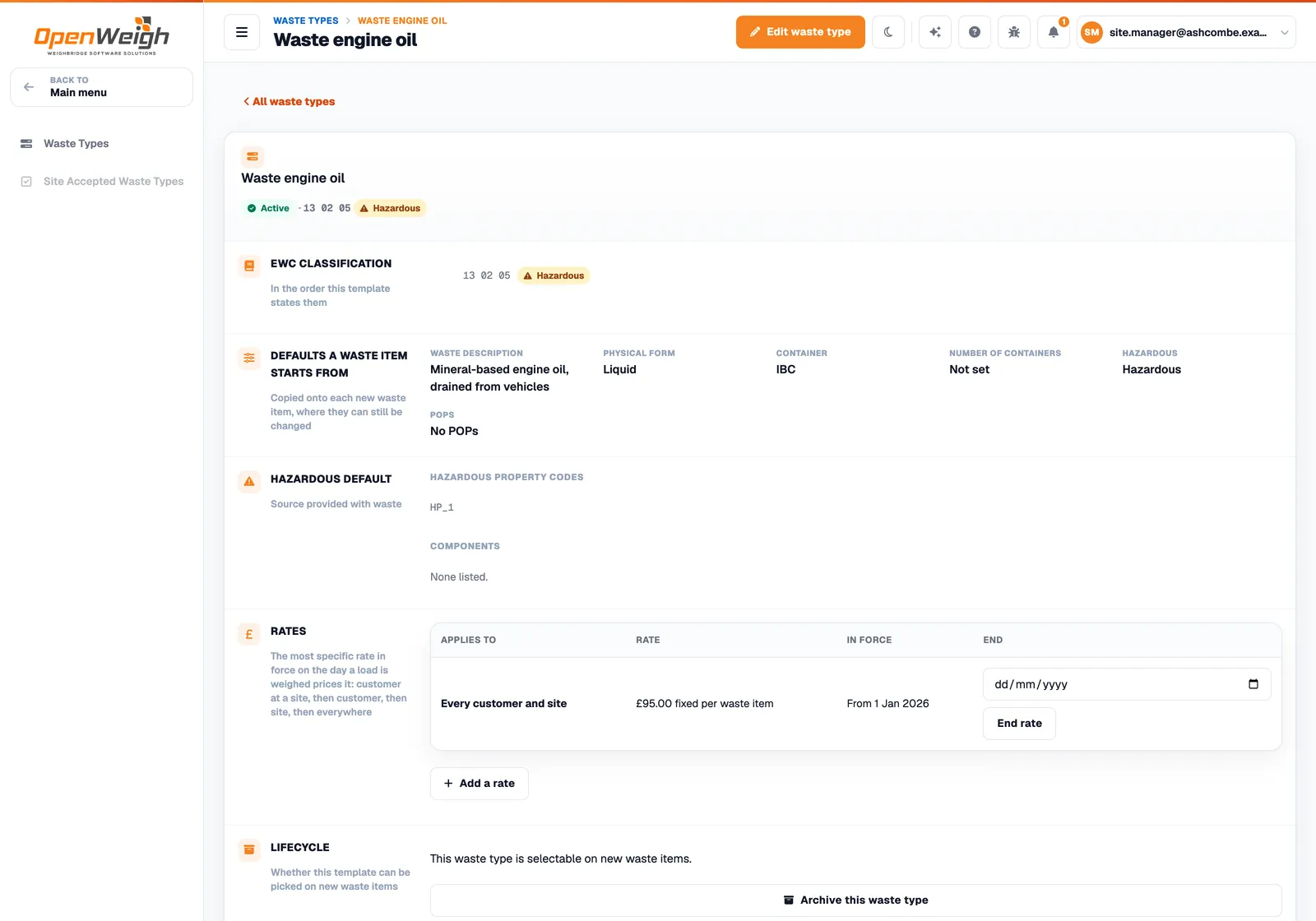Click the Rates pound sign icon
Image resolution: width=1316 pixels, height=921 pixels.
[x=249, y=634]
